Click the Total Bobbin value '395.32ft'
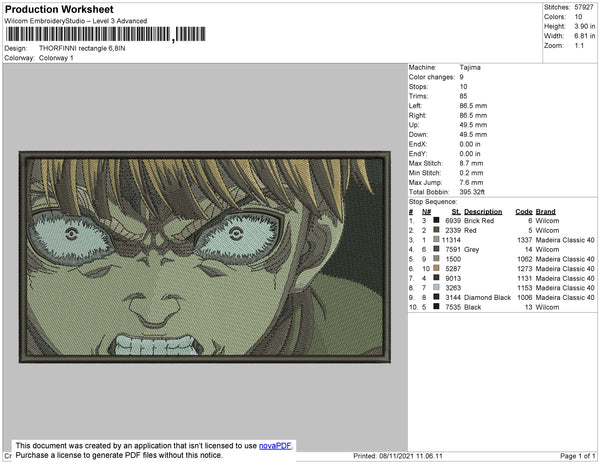Viewport: 600px width, 464px height. coord(472,192)
